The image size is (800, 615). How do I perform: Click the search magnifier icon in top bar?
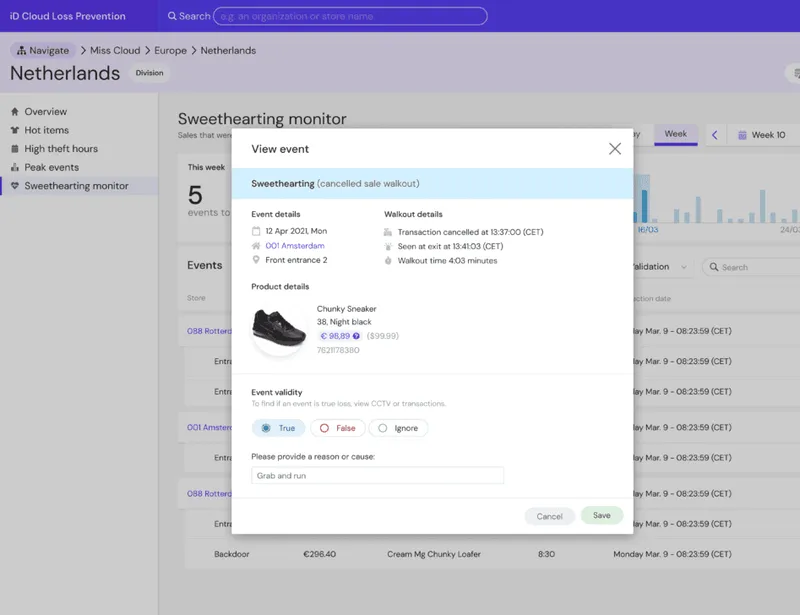172,16
